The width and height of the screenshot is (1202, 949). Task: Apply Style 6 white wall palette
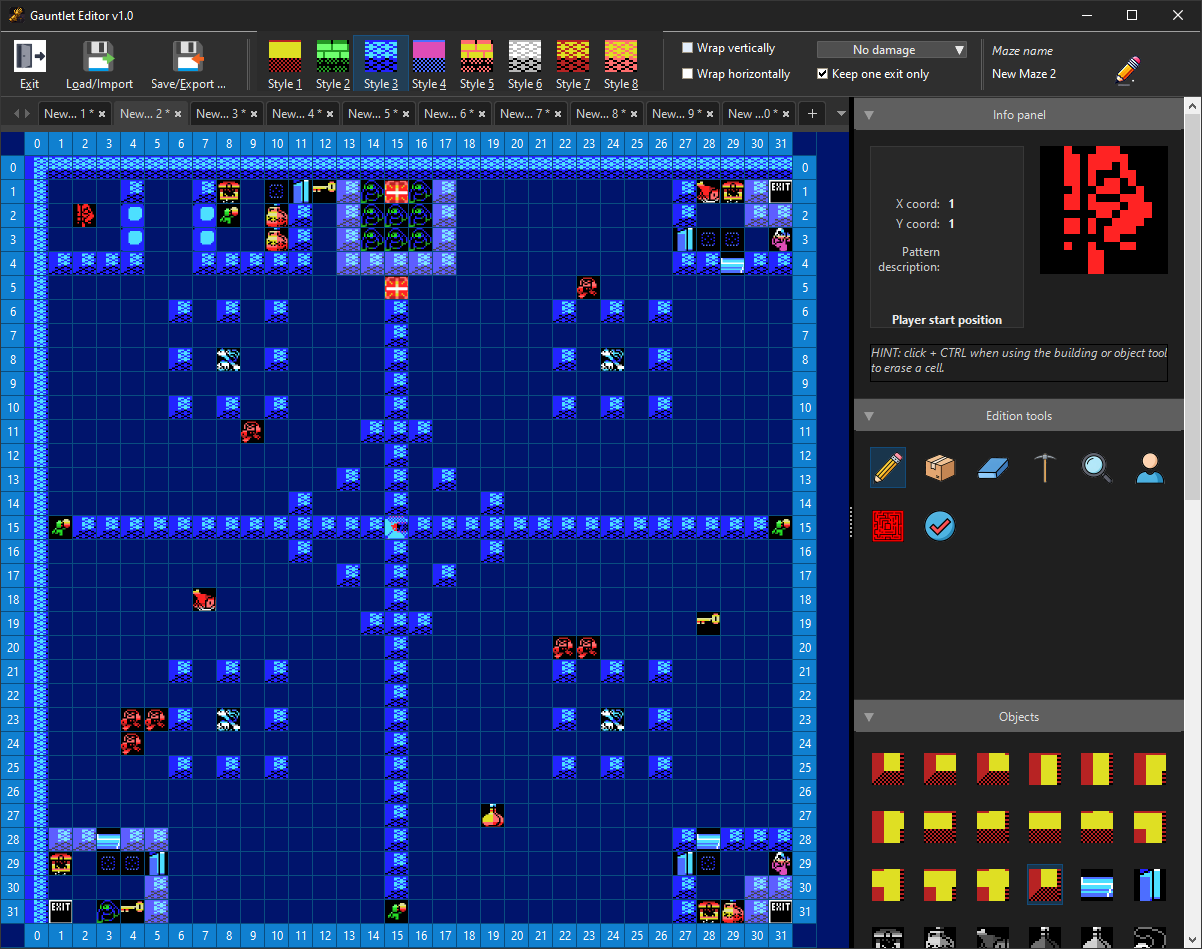click(525, 65)
